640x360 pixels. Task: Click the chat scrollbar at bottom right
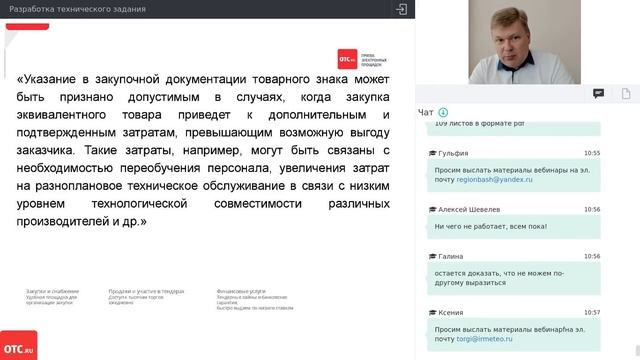pyautogui.click(x=638, y=350)
